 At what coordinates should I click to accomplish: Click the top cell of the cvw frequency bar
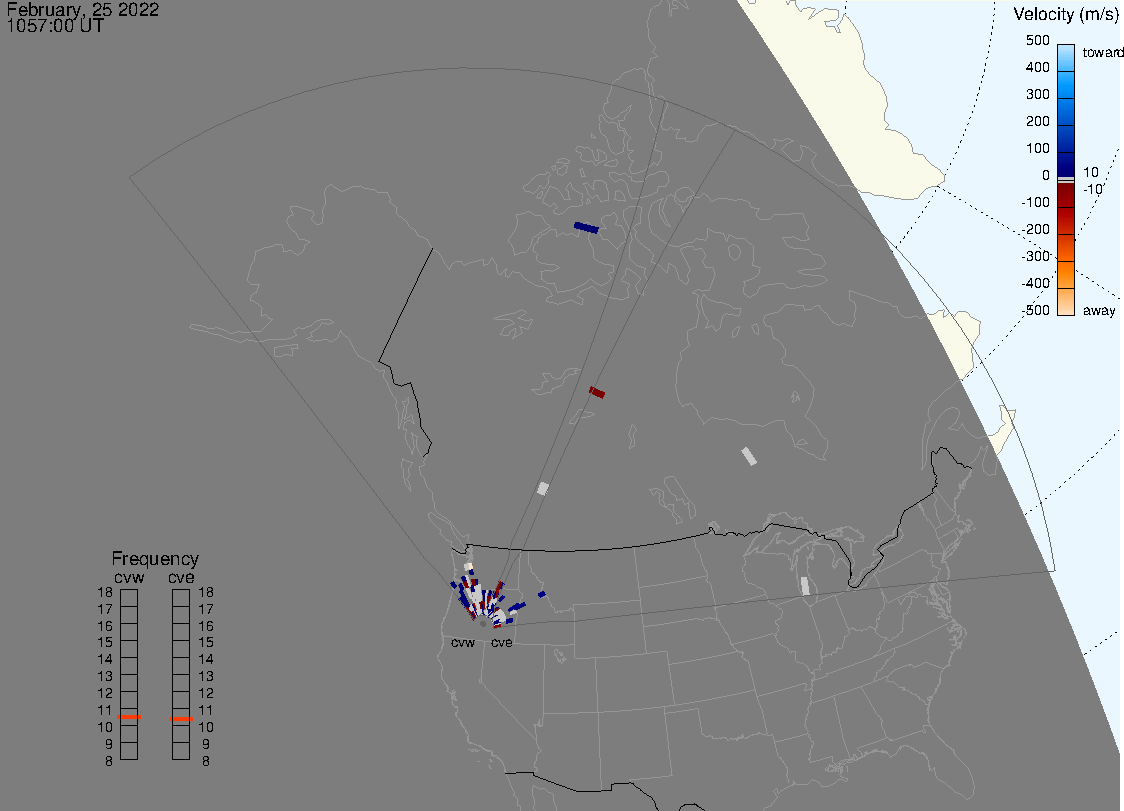point(129,598)
